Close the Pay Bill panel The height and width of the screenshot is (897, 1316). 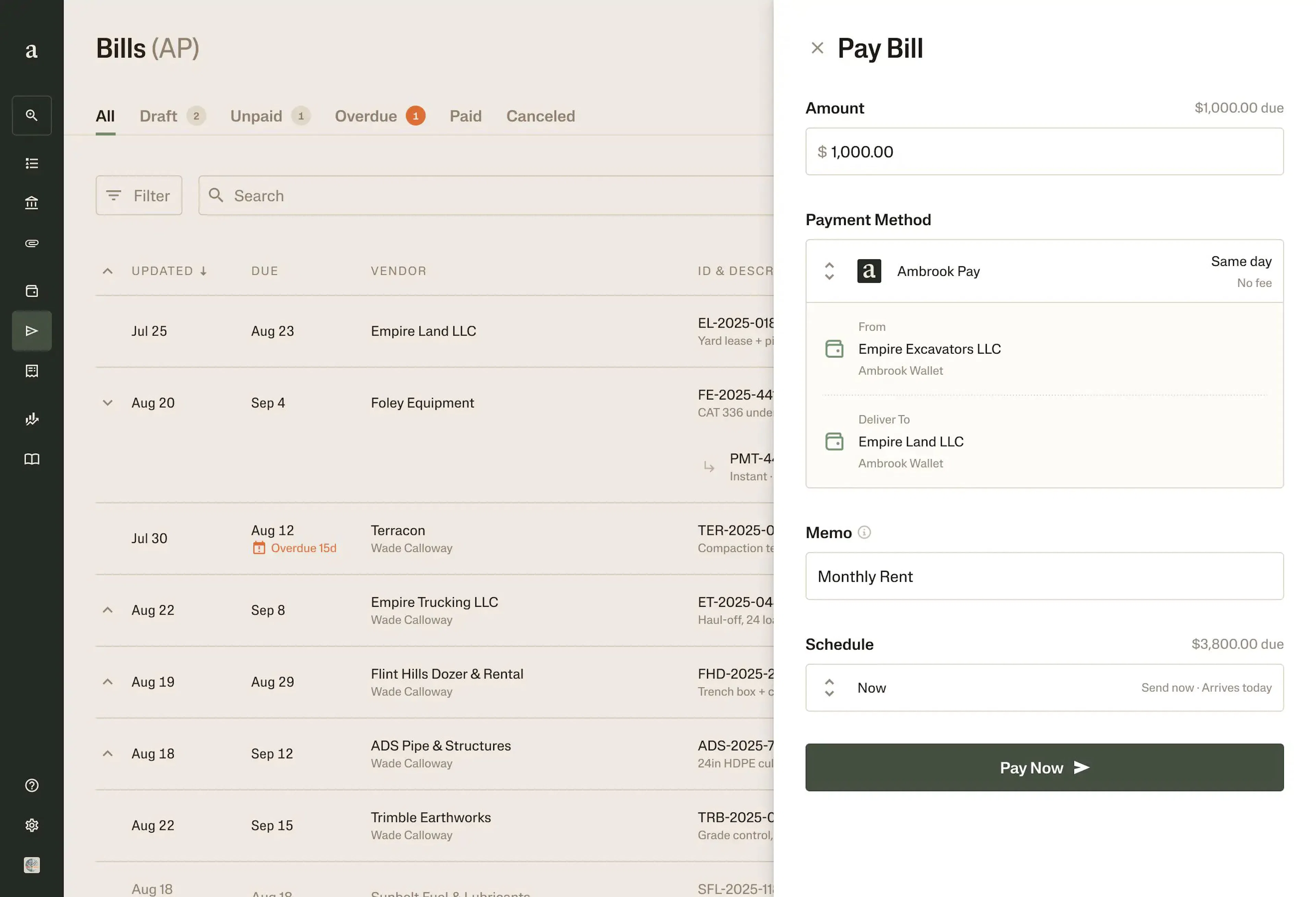click(817, 48)
